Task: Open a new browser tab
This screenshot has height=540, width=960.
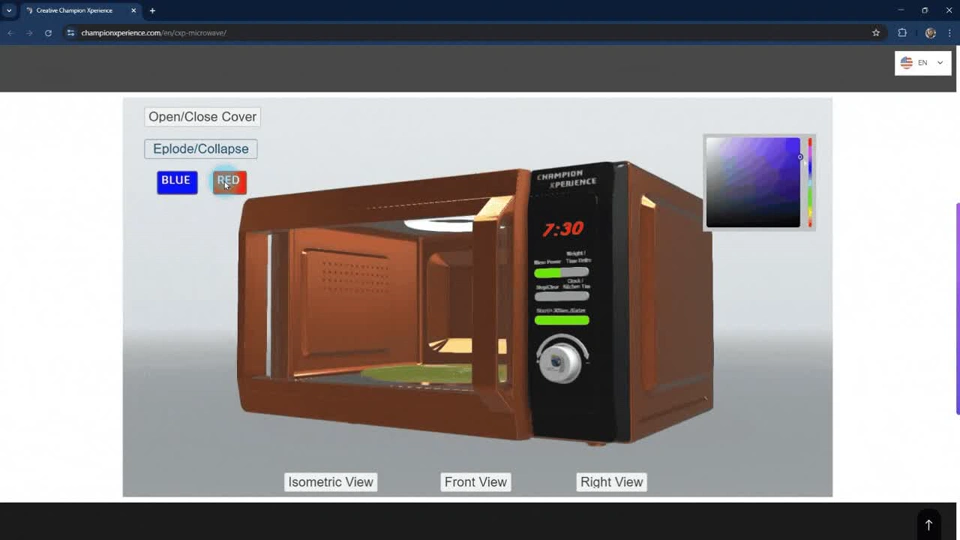Action: point(152,10)
